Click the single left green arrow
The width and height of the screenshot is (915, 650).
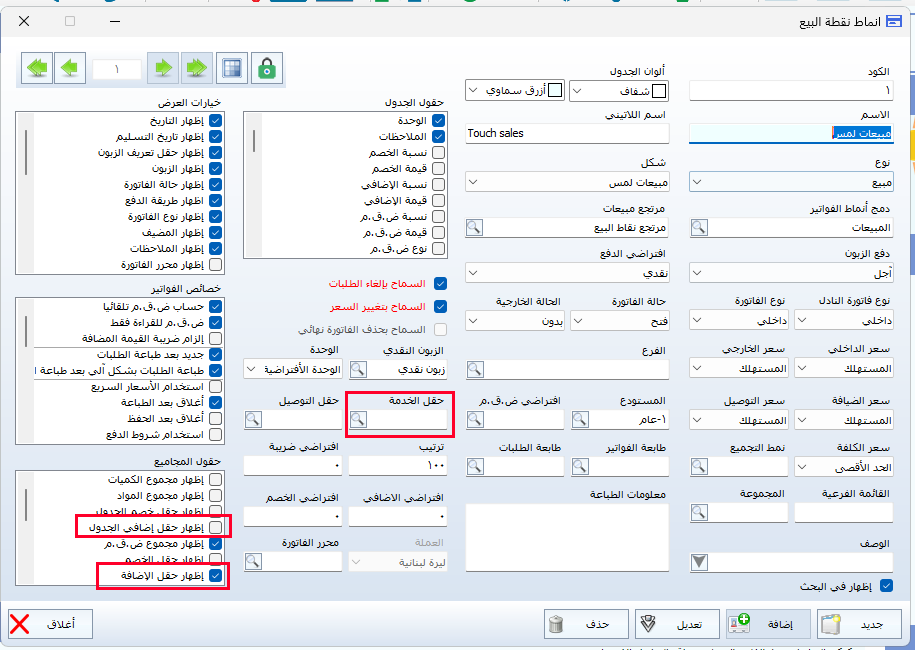69,69
